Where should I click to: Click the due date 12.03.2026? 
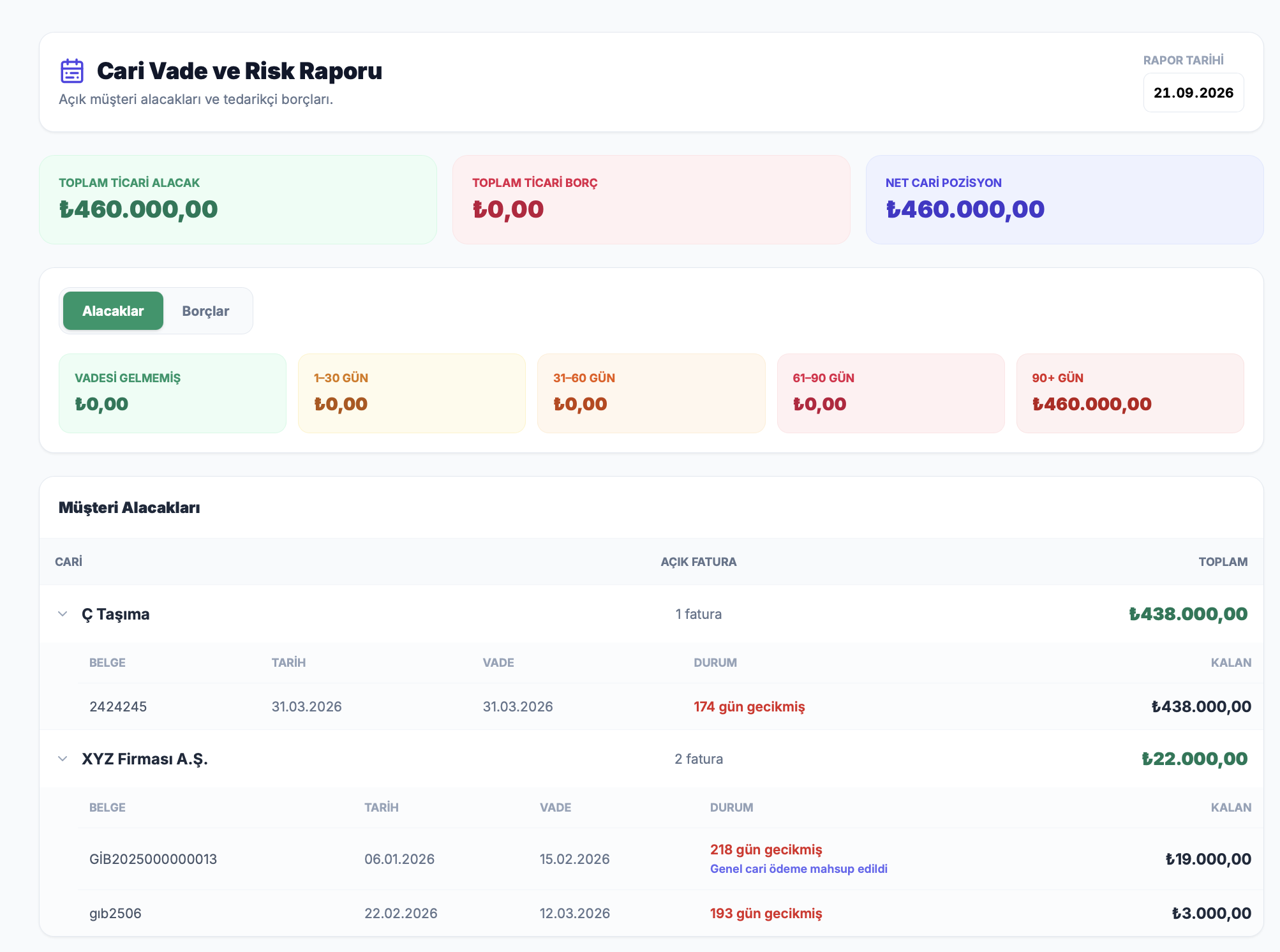(x=575, y=913)
